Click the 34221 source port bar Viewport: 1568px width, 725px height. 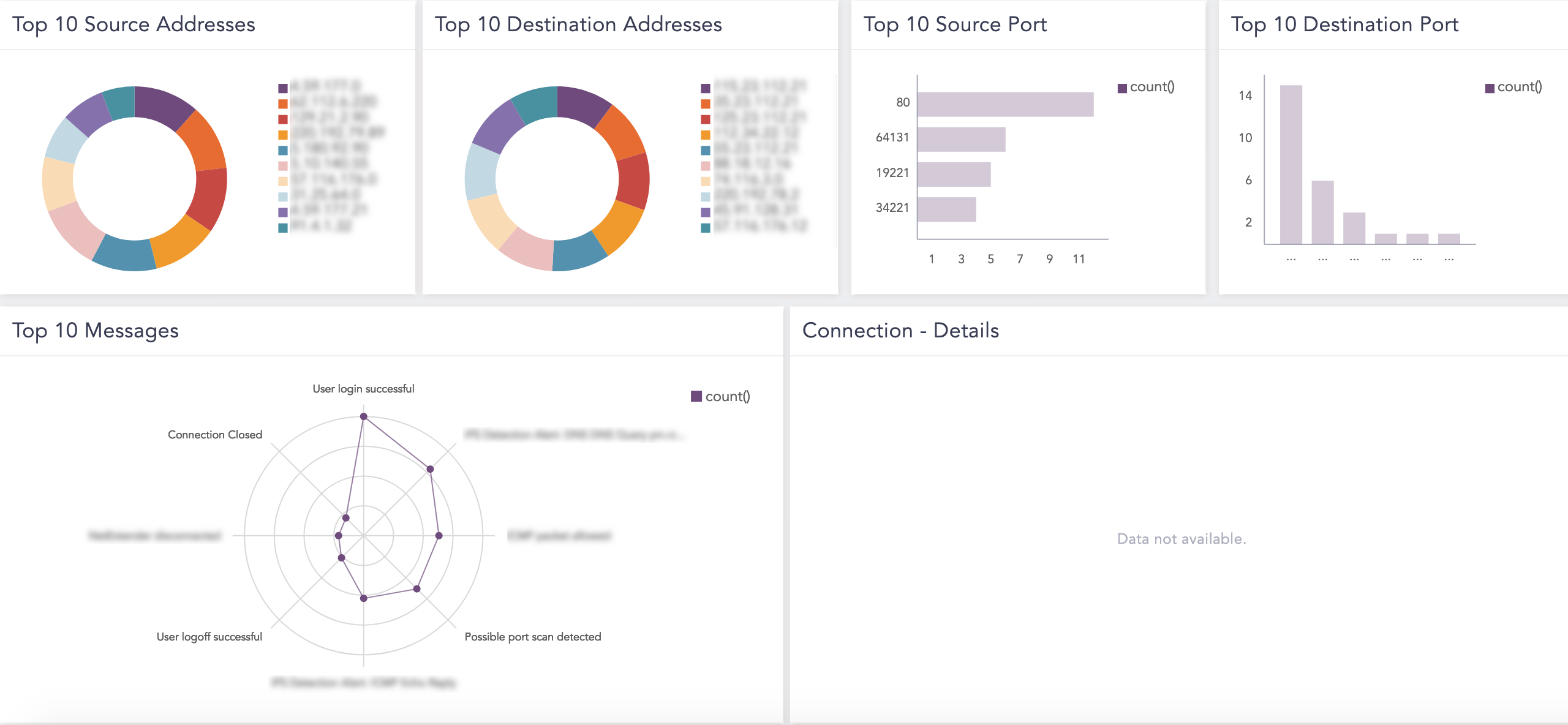[946, 209]
